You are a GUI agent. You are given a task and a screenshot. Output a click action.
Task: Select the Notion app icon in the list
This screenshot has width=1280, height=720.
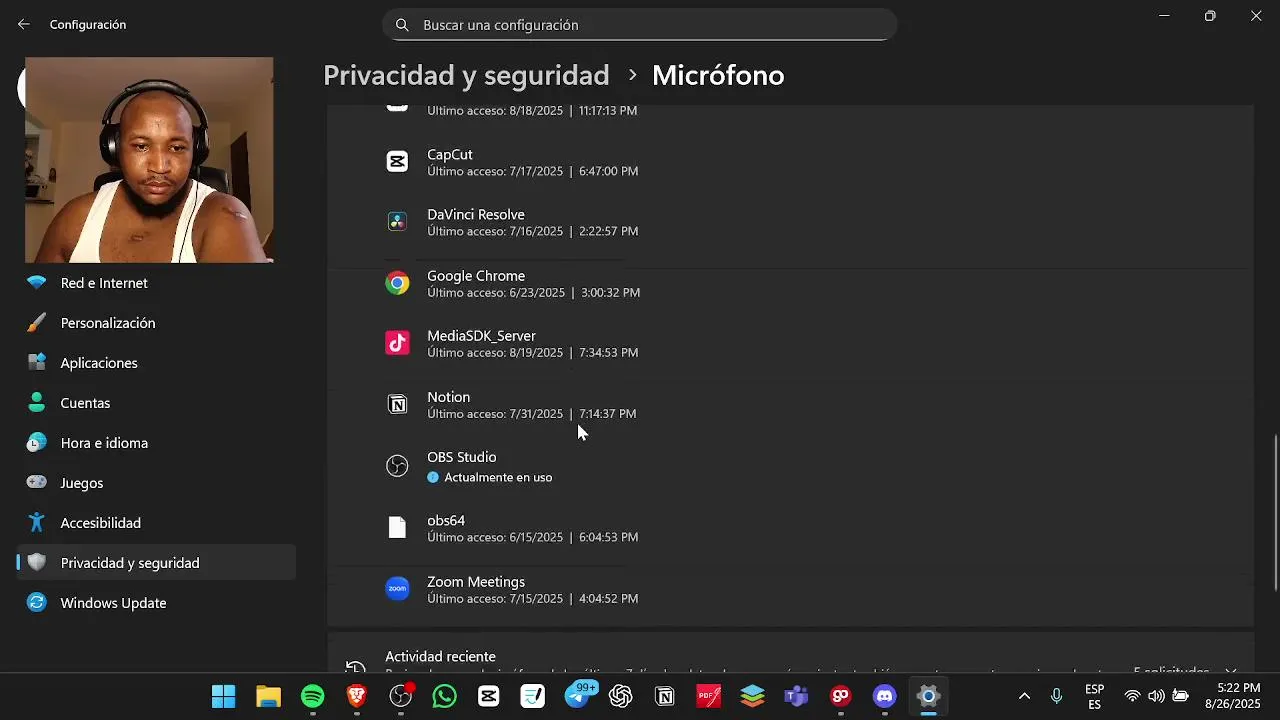tap(397, 404)
